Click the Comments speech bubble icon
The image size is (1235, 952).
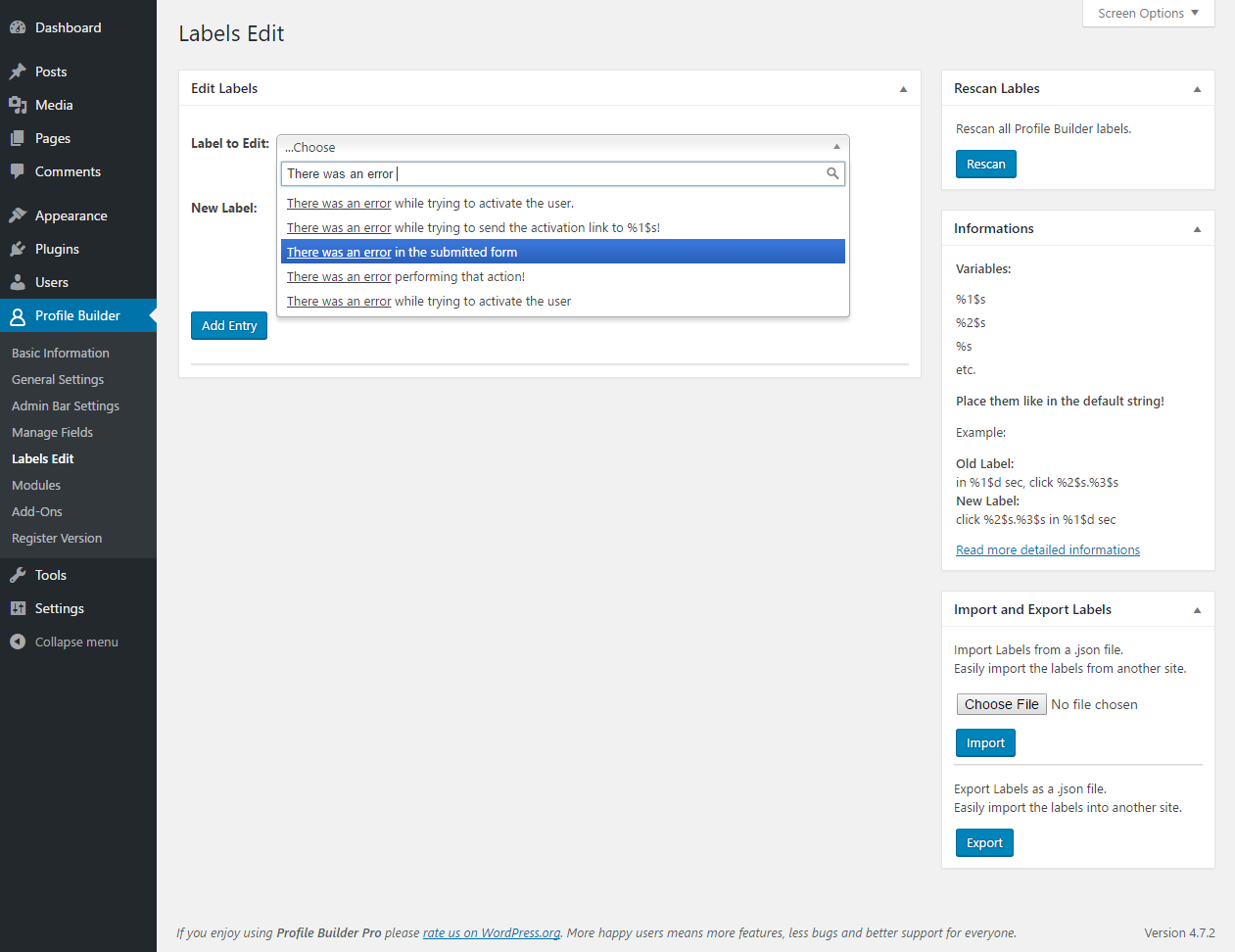tap(18, 171)
